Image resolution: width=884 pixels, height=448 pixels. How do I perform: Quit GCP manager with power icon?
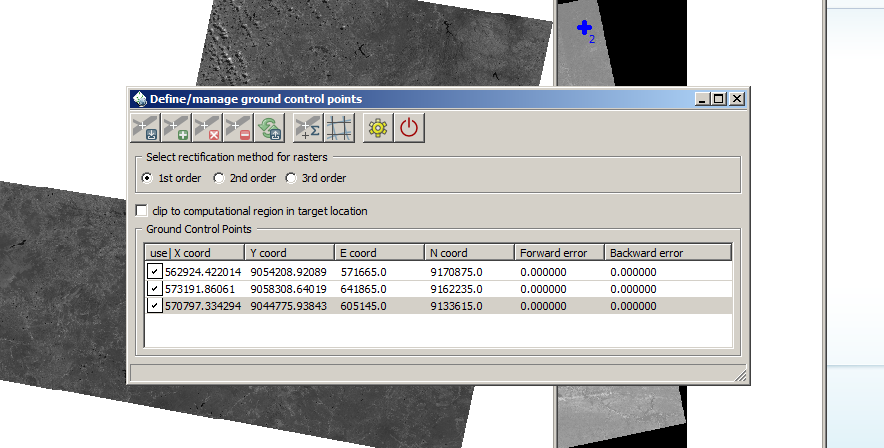(409, 128)
